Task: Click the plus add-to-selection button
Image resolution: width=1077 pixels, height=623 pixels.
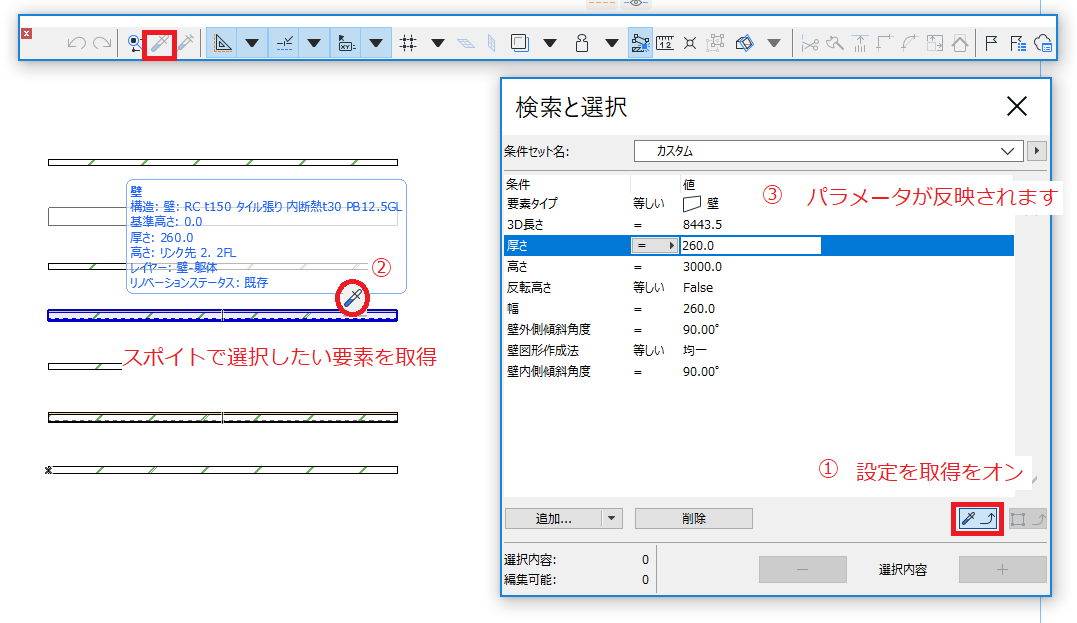Action: (x=1002, y=569)
